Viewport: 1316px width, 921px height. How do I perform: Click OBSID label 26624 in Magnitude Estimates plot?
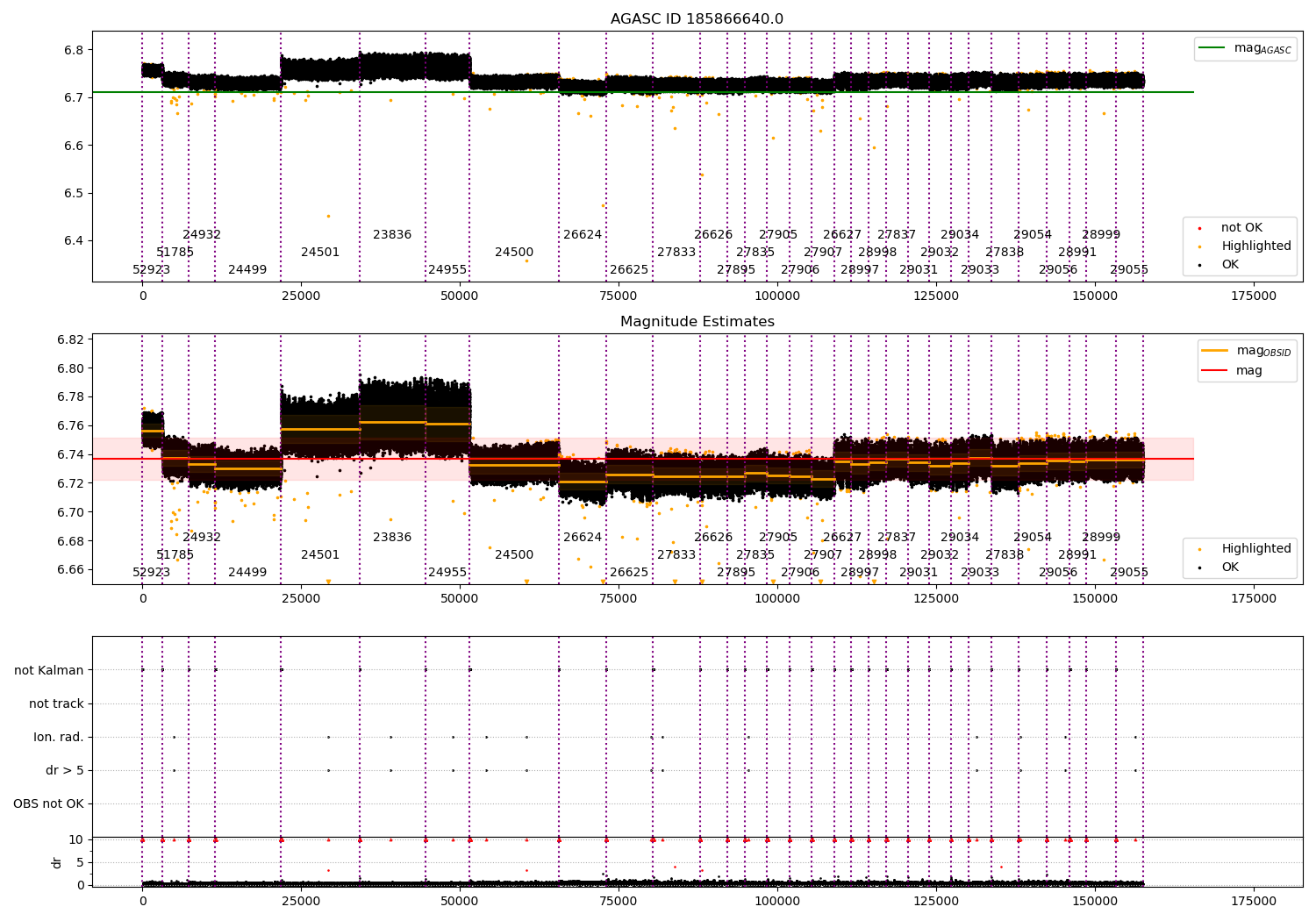583,538
